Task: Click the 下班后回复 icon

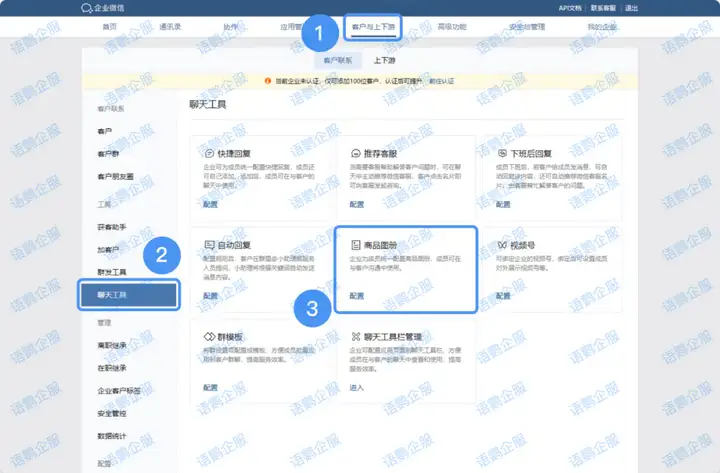Action: [x=502, y=153]
